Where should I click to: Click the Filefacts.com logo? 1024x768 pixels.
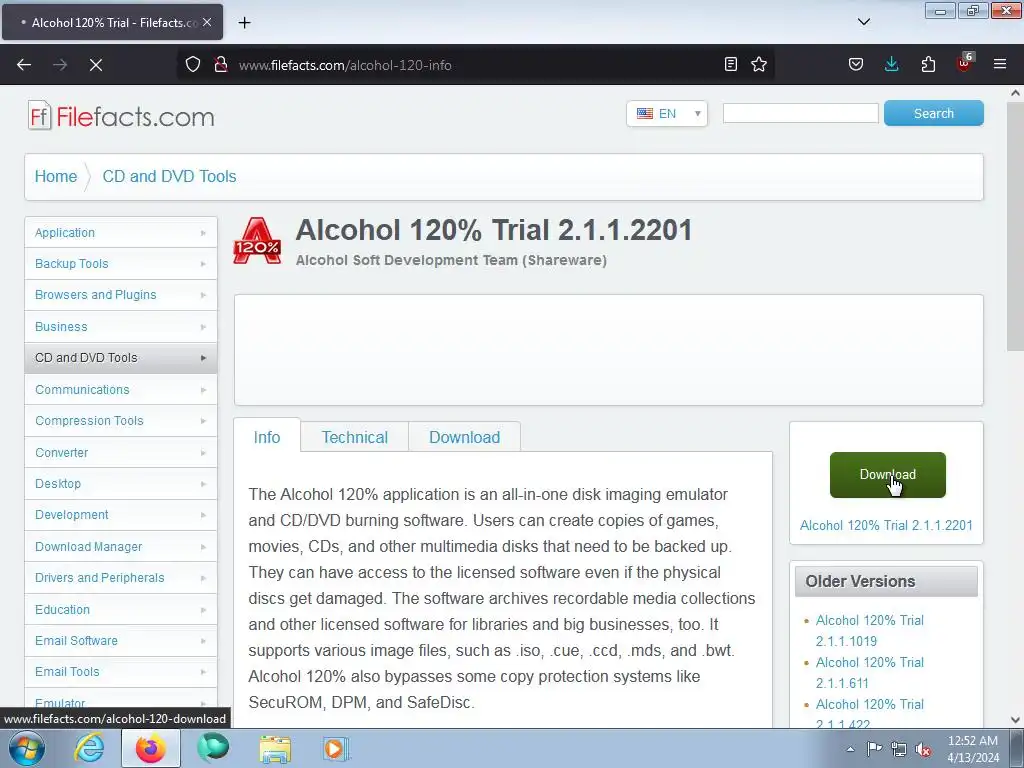121,116
